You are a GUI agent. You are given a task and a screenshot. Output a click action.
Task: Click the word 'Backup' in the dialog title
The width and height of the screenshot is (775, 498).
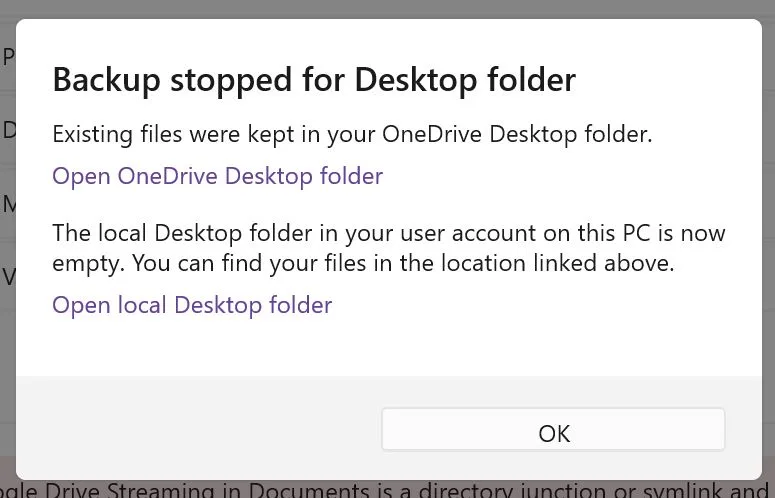(106, 80)
